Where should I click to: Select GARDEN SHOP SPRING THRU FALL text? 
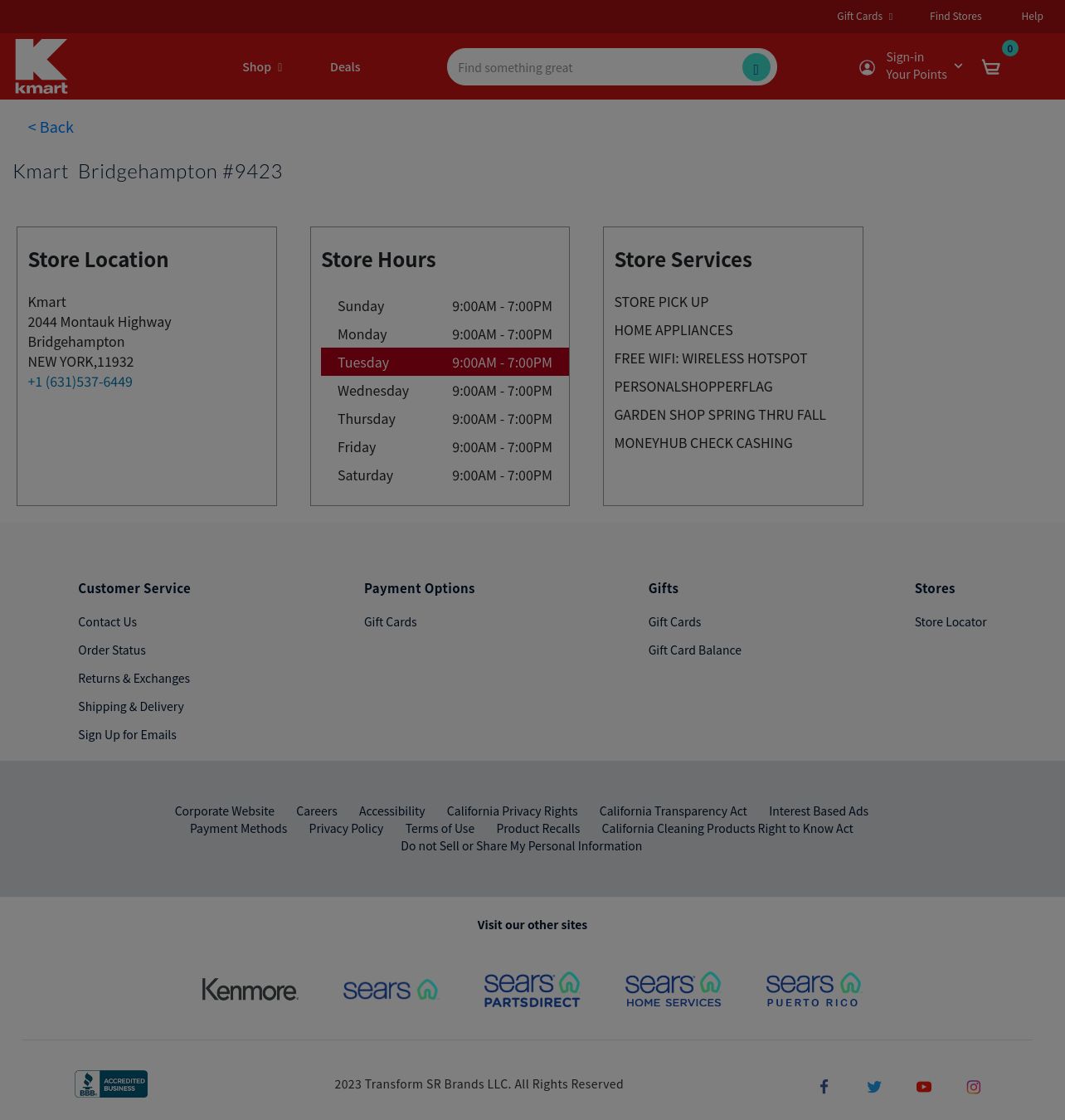[720, 414]
